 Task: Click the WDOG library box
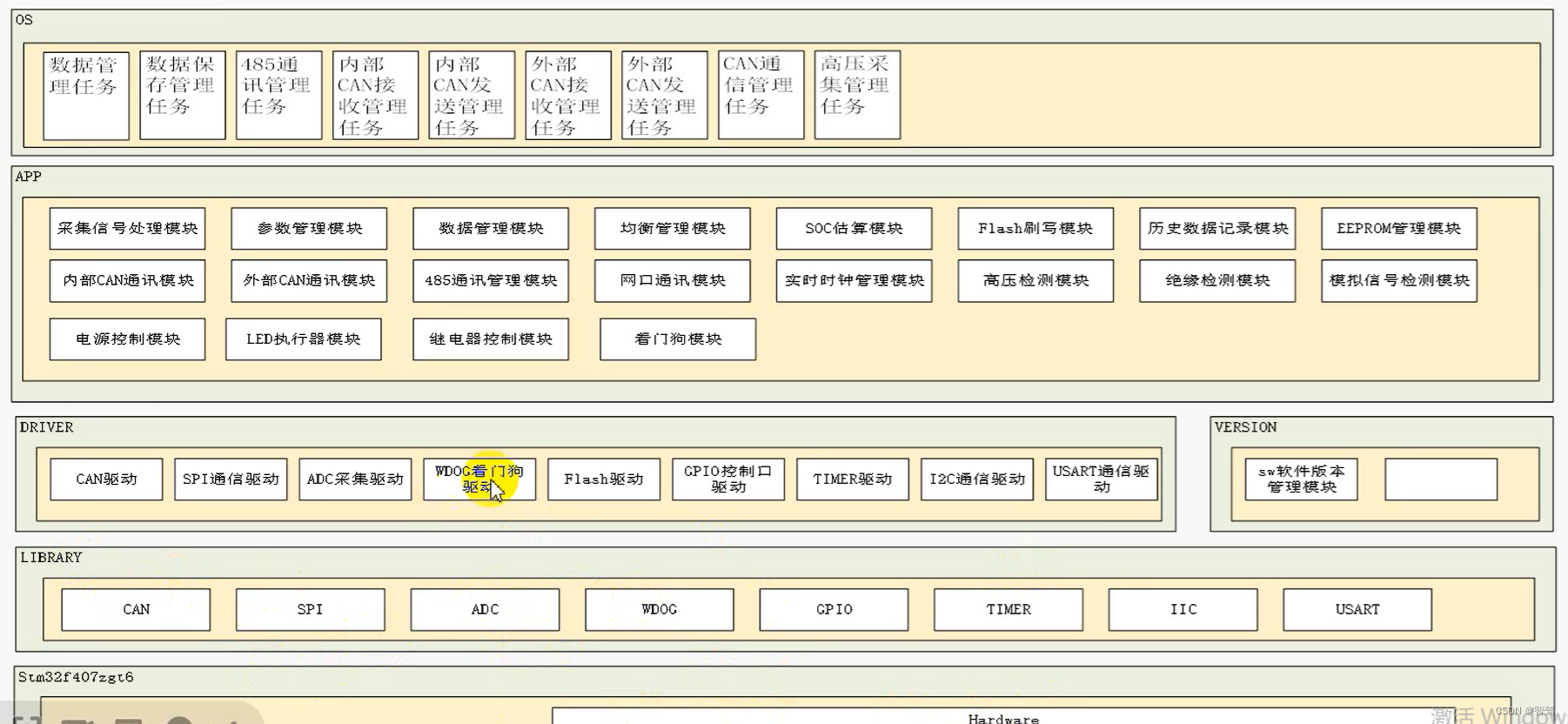pyautogui.click(x=660, y=610)
